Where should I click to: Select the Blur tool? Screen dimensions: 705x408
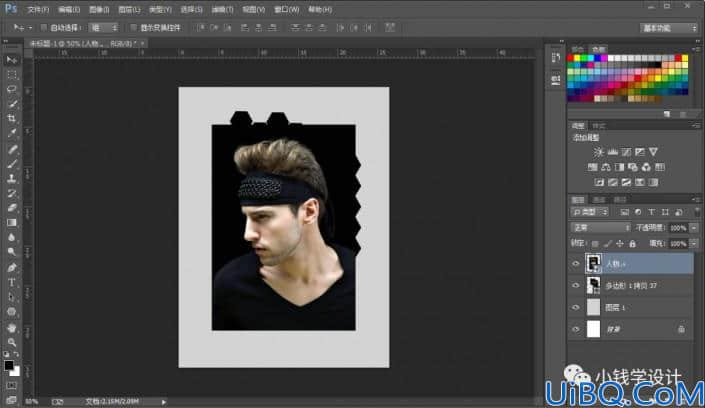coord(12,238)
